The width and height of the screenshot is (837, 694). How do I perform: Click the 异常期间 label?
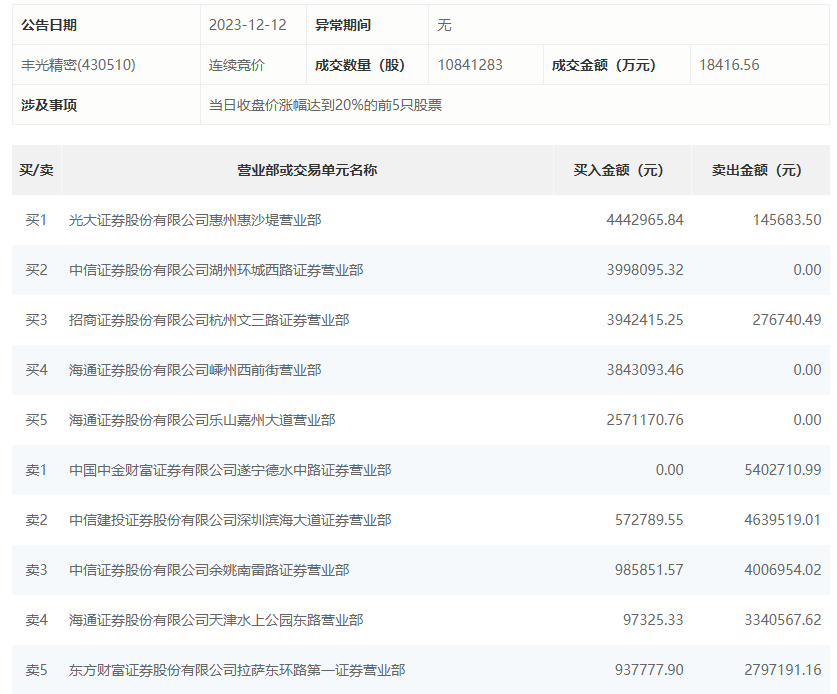click(x=343, y=25)
